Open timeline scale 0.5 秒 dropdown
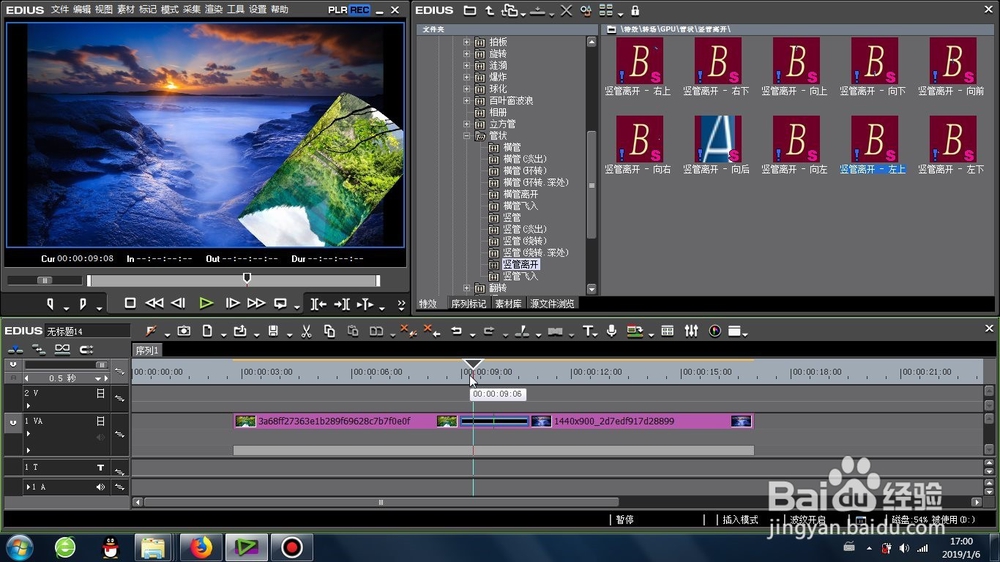The height and width of the screenshot is (562, 1000). [x=98, y=378]
